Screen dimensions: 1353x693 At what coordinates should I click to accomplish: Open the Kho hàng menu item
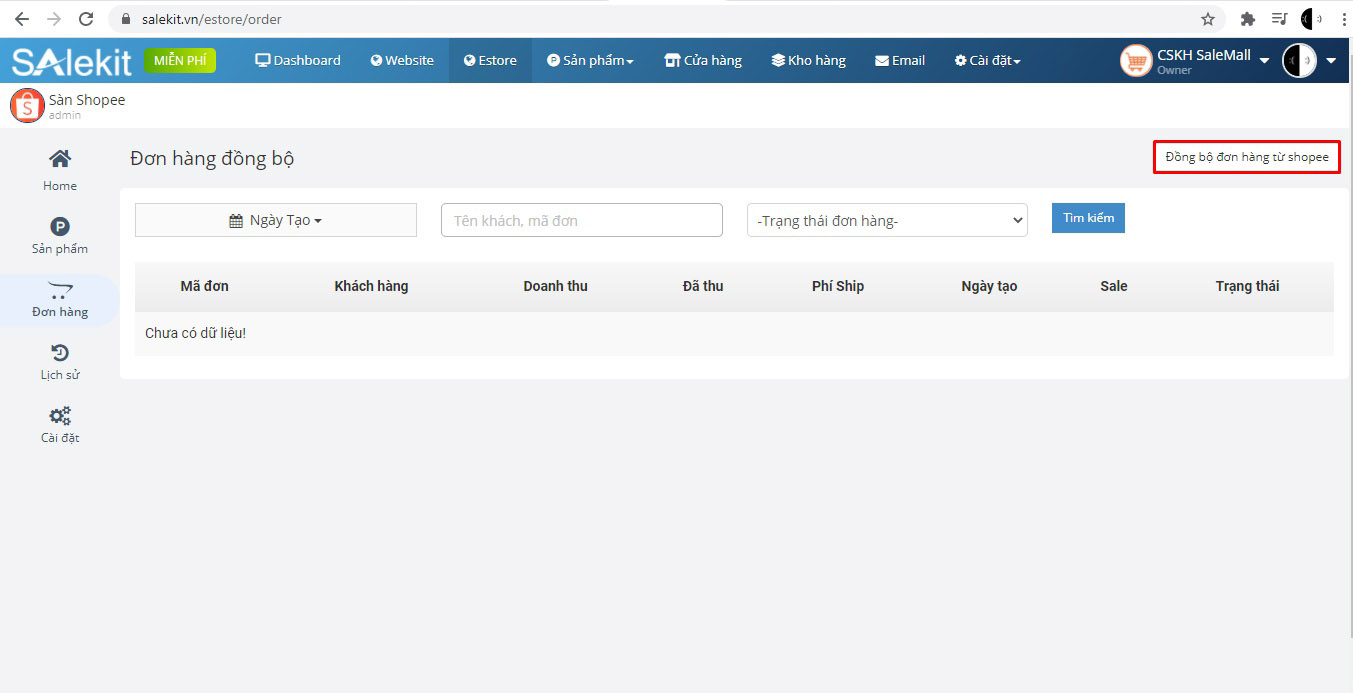(x=808, y=61)
